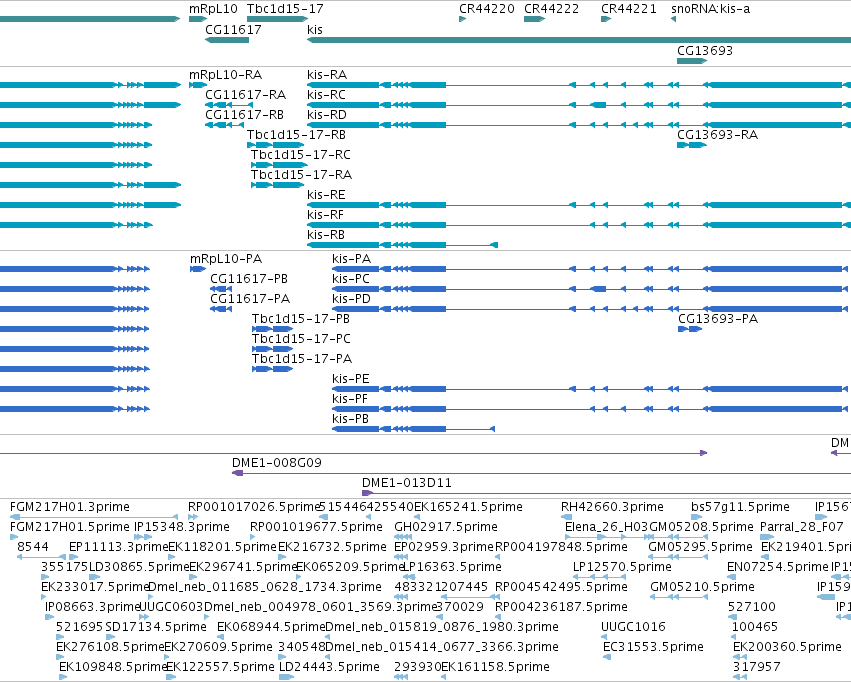
Task: Select the FGM217H01.3prime EST label
Action: pyautogui.click(x=70, y=507)
